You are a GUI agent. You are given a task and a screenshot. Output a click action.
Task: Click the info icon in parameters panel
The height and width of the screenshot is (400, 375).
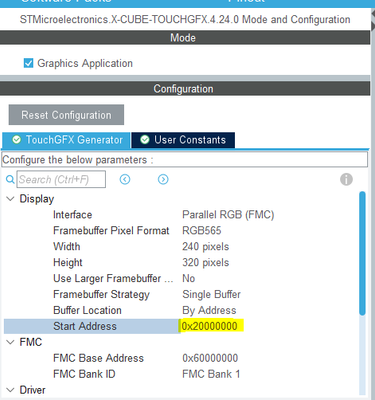346,179
